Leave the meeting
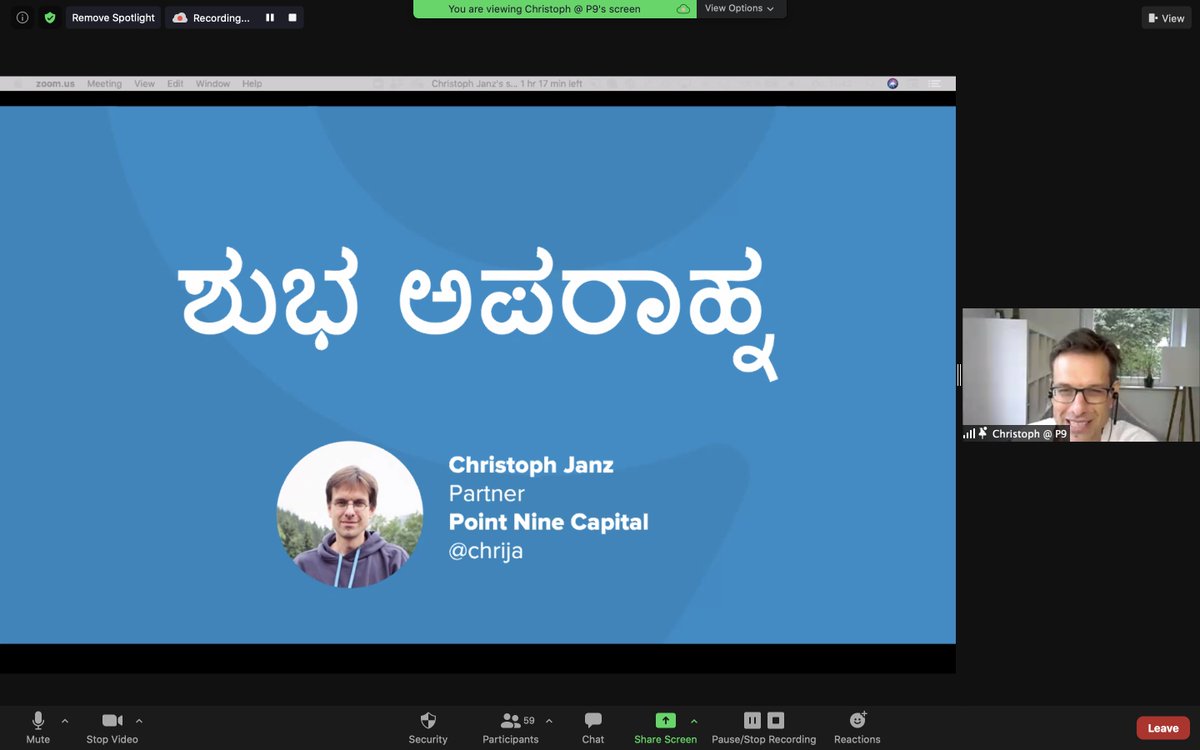 pyautogui.click(x=1163, y=728)
